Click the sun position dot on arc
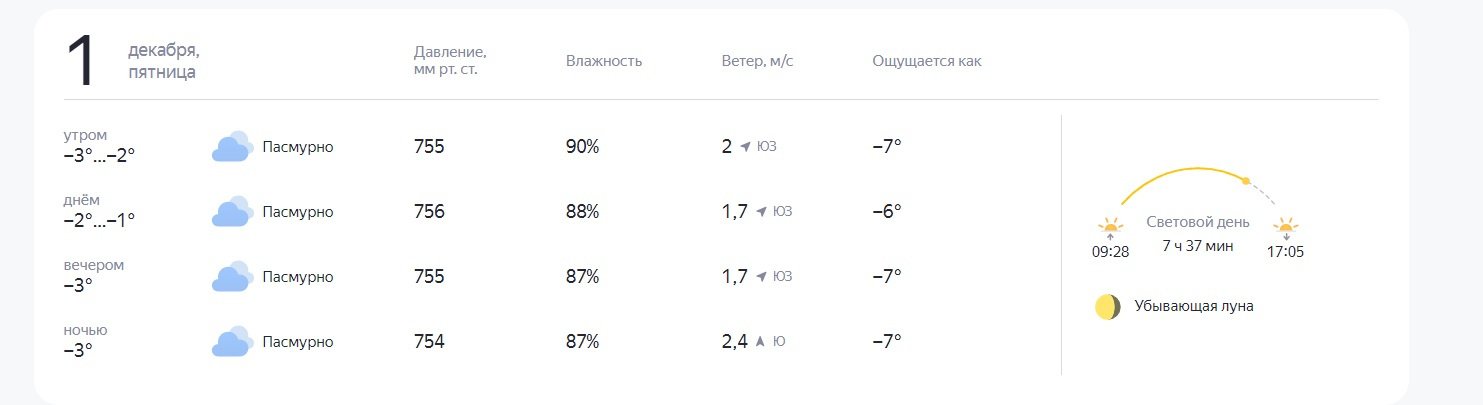 click(x=1245, y=181)
